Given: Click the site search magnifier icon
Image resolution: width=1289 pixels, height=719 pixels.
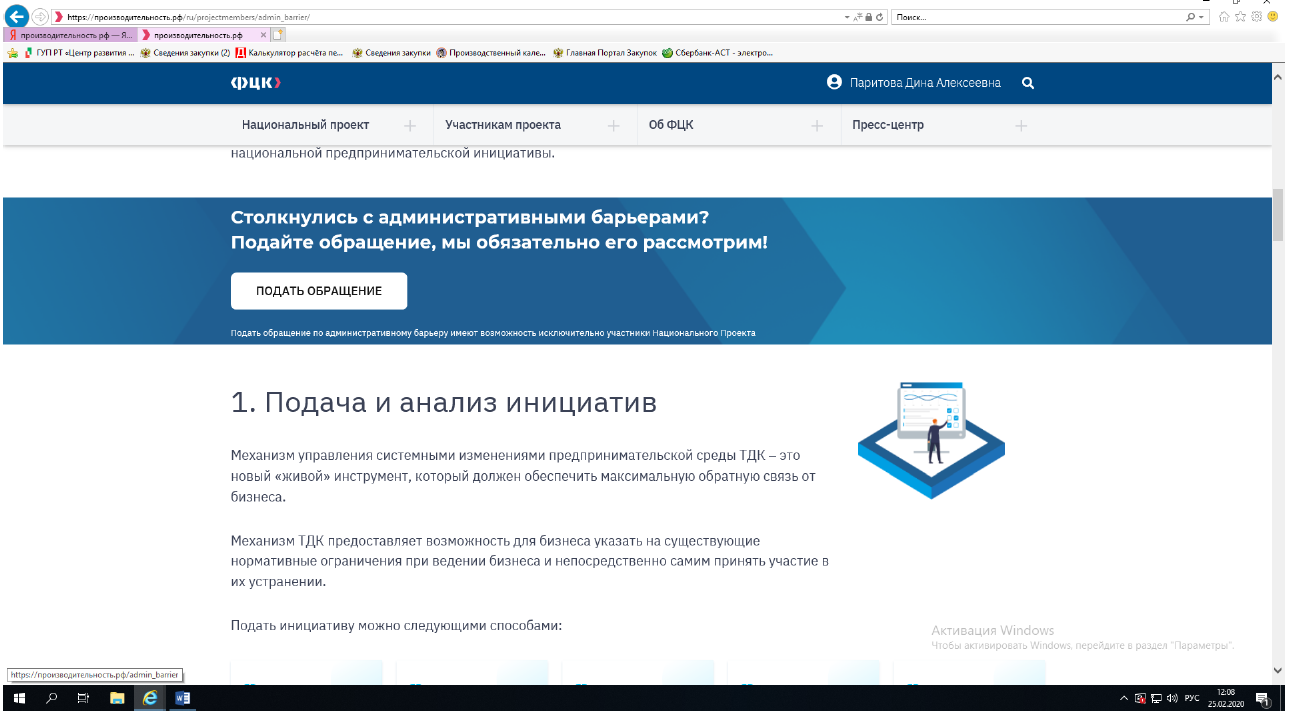Looking at the screenshot, I should tap(1027, 83).
